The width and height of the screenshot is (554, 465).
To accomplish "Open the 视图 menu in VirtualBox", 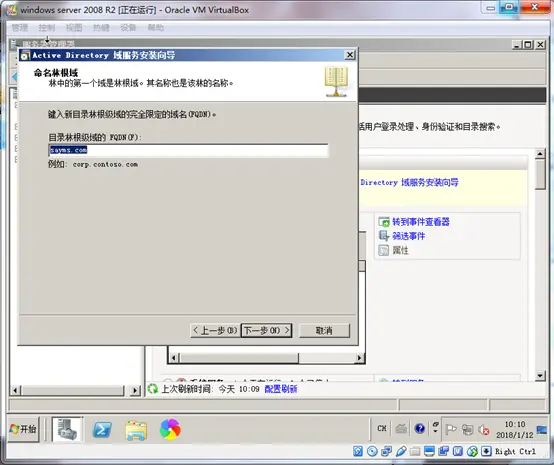I will 74,28.
